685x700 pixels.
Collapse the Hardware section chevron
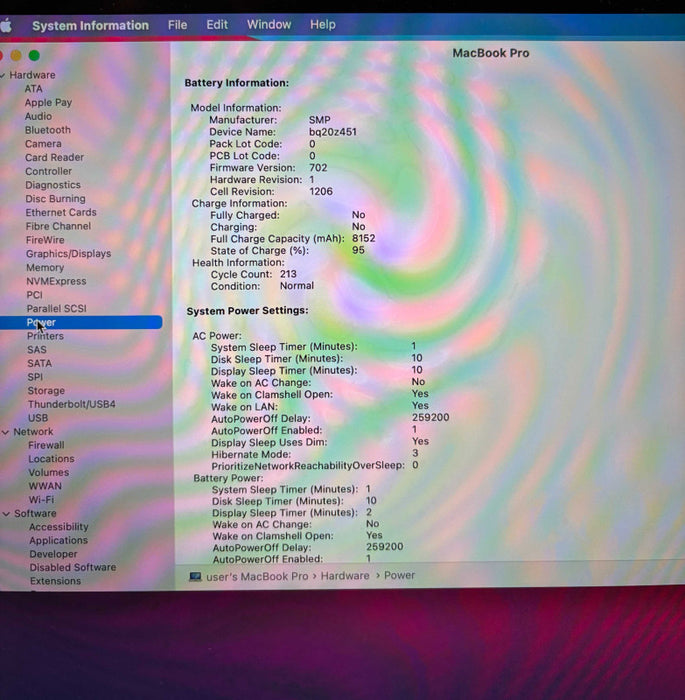[2, 75]
